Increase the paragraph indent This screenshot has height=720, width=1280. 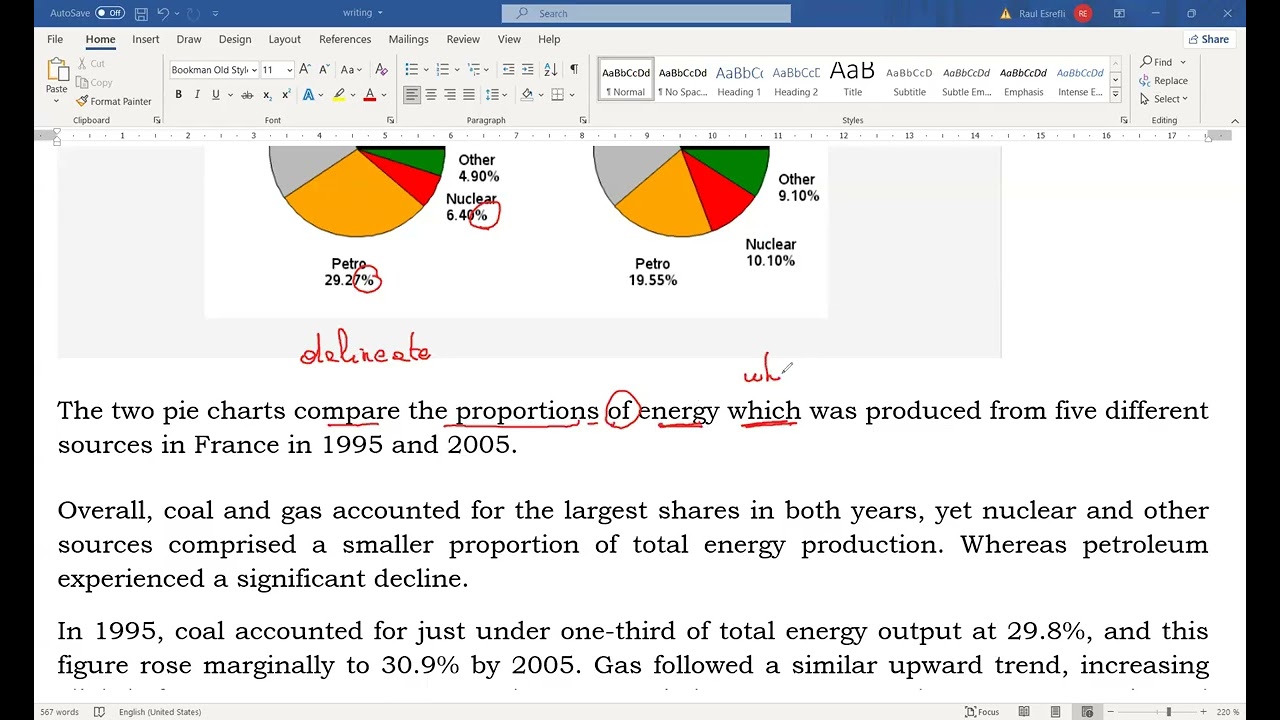(528, 69)
